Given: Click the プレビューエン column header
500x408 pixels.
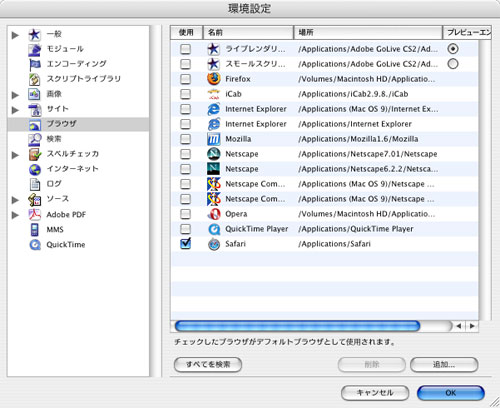Looking at the screenshot, I should click(467, 32).
